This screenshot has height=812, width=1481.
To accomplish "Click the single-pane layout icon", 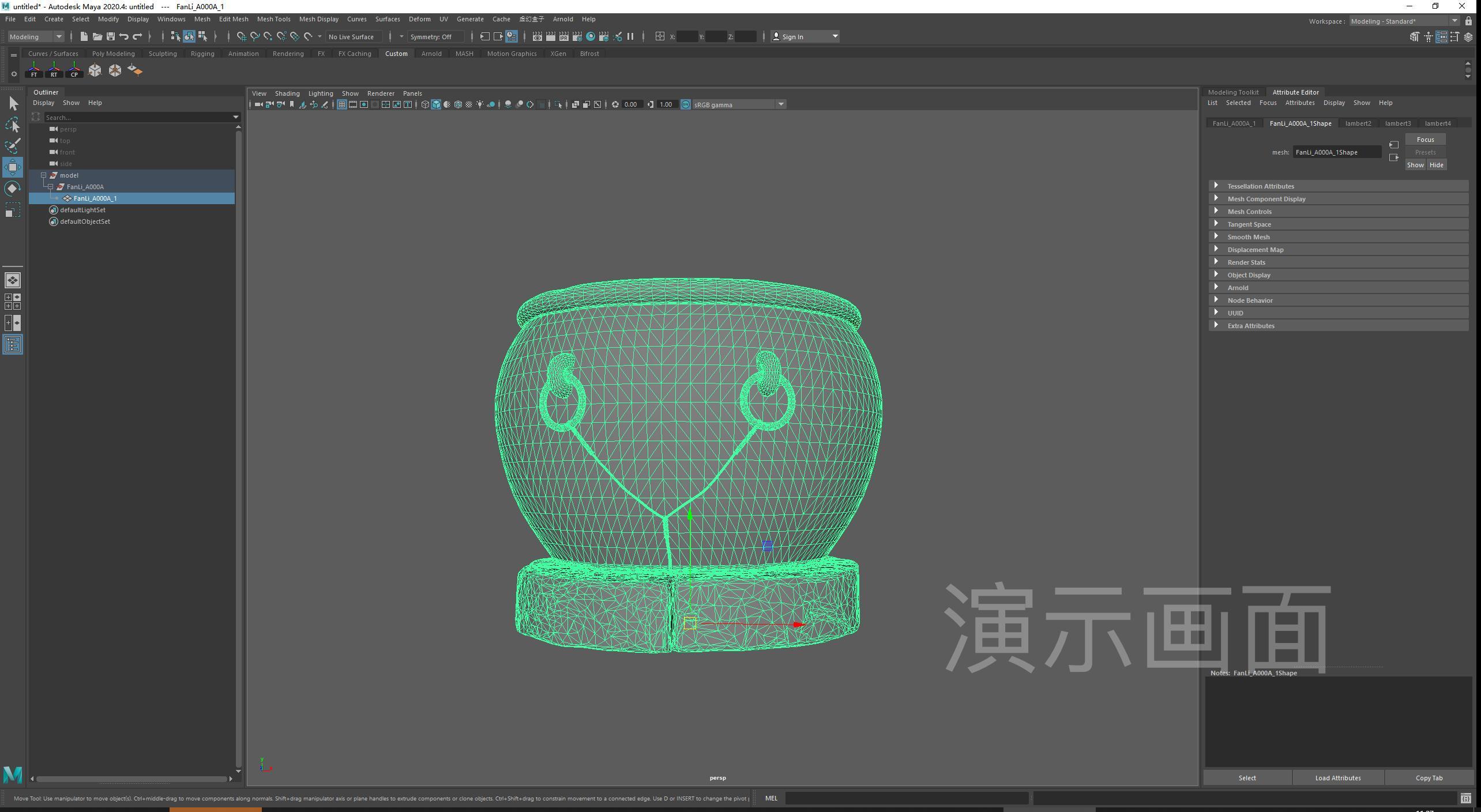I will point(13,280).
